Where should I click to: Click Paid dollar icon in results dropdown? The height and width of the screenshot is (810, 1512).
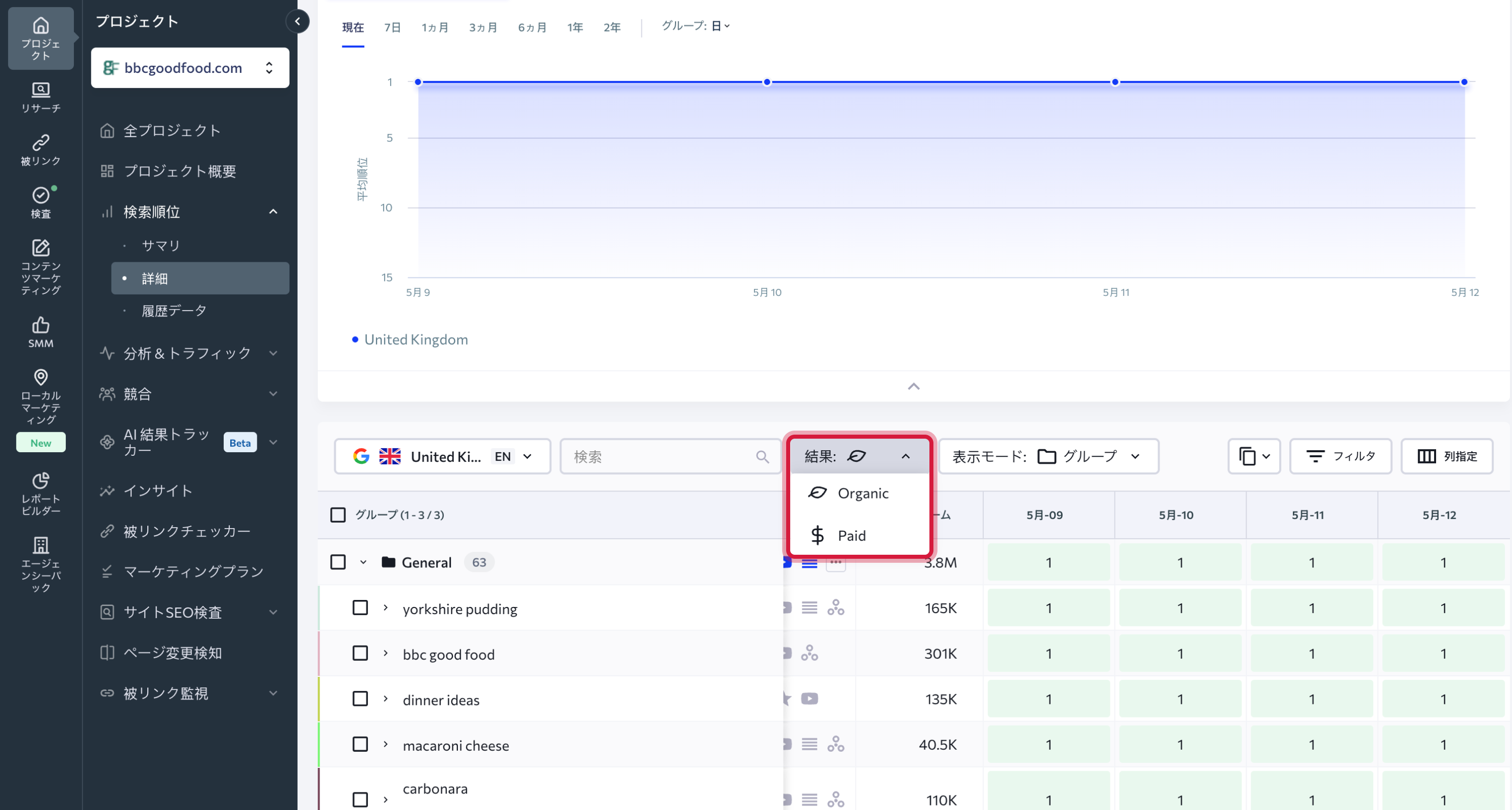tap(817, 535)
